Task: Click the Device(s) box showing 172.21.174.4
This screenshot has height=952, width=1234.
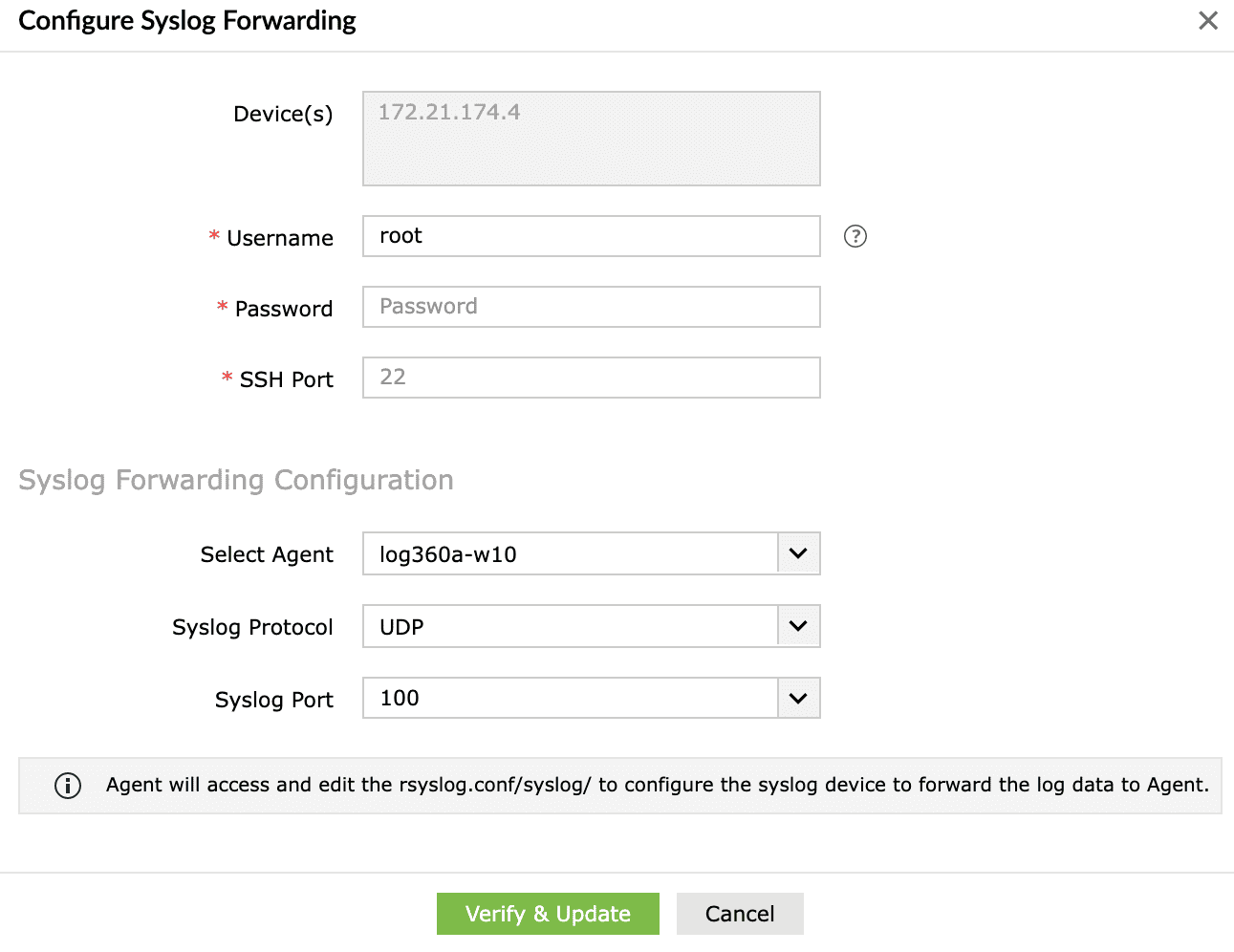Action: coord(591,139)
